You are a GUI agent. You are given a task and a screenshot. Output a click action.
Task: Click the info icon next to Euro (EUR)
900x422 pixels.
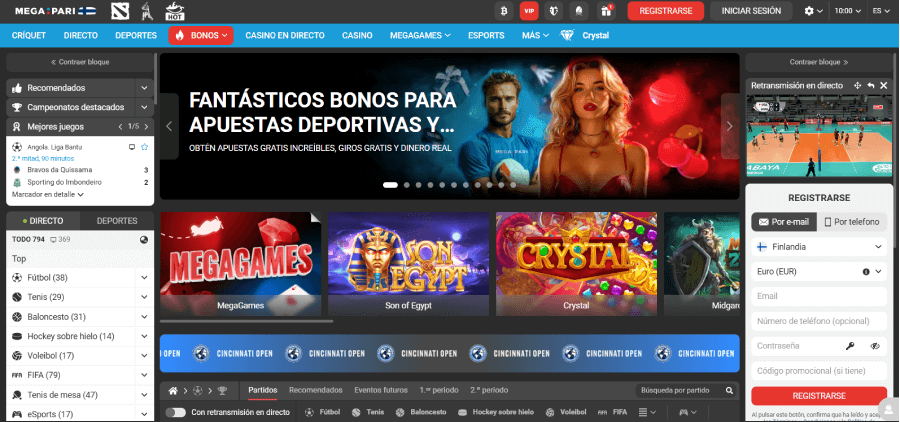(x=866, y=272)
